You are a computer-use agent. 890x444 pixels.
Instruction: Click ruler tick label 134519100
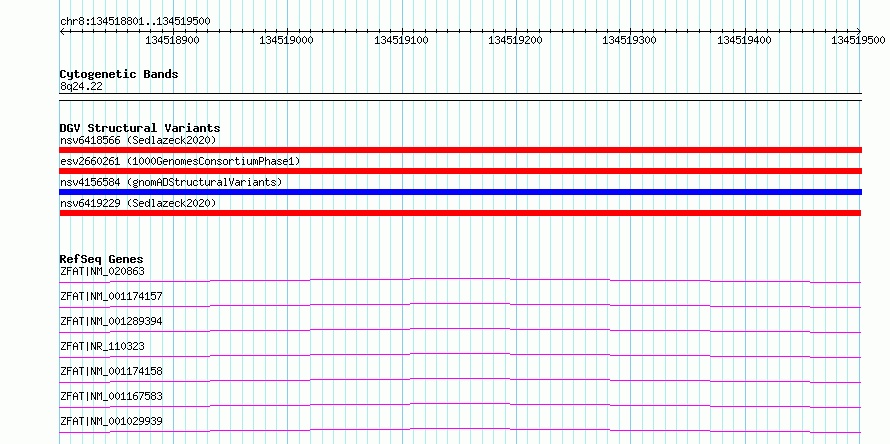401,40
